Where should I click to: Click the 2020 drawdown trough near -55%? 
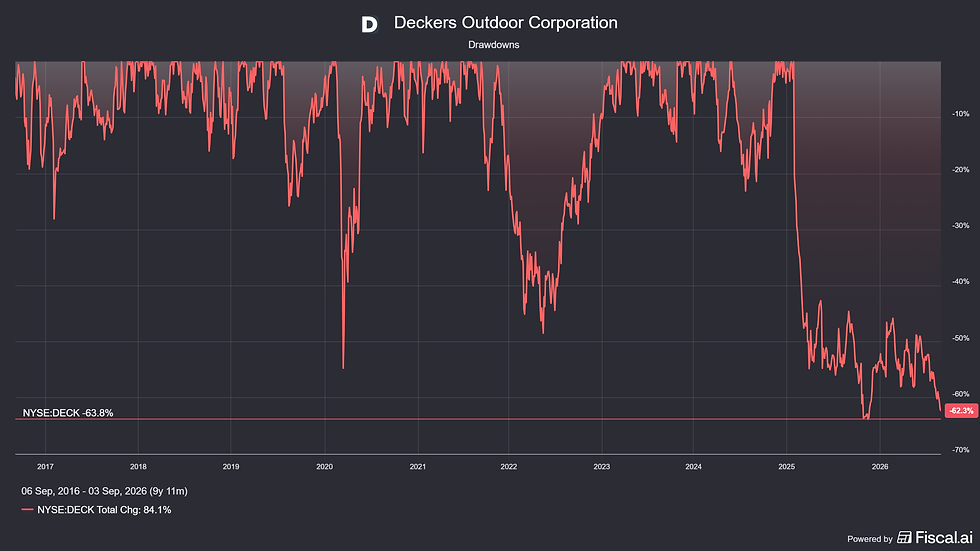click(x=343, y=368)
